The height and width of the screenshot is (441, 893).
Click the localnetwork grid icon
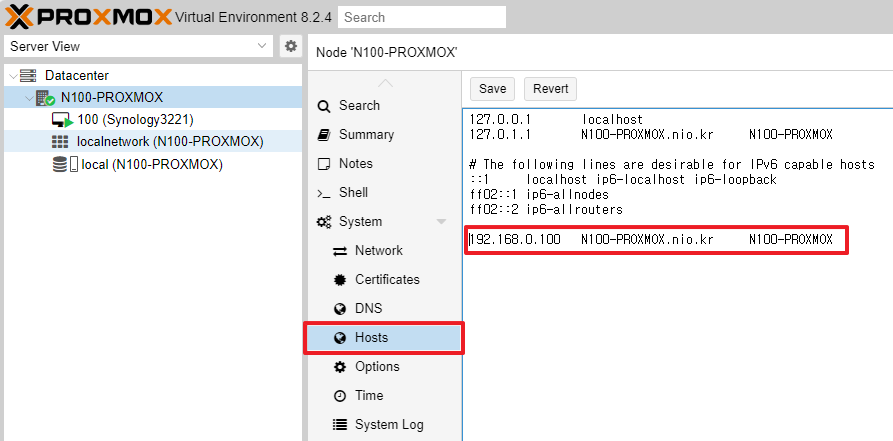(x=60, y=141)
